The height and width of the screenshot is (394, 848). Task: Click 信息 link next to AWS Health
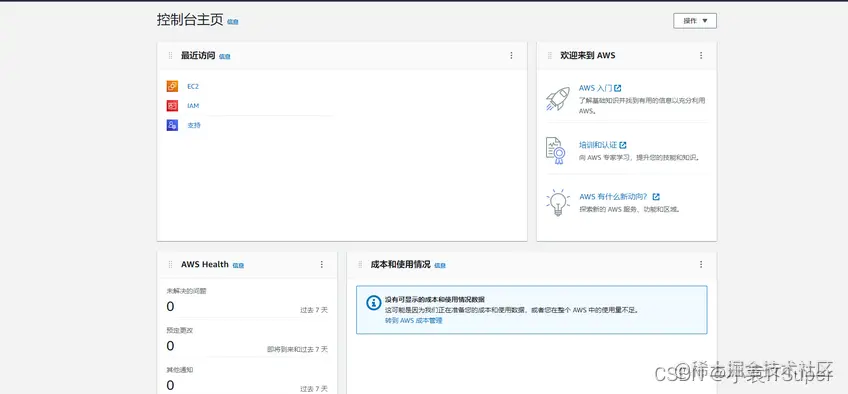tap(238, 265)
